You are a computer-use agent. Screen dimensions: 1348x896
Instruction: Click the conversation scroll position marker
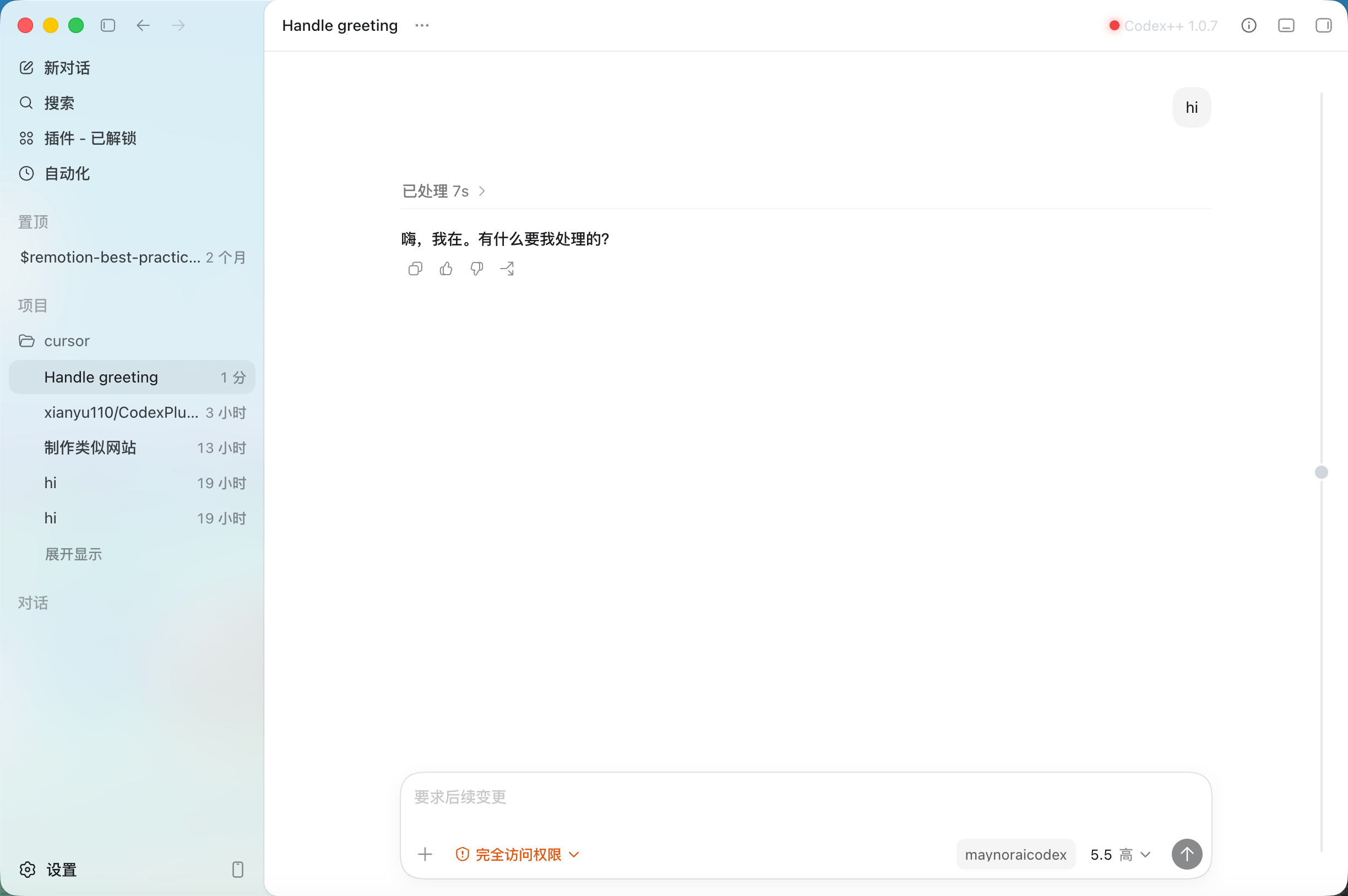(x=1321, y=472)
